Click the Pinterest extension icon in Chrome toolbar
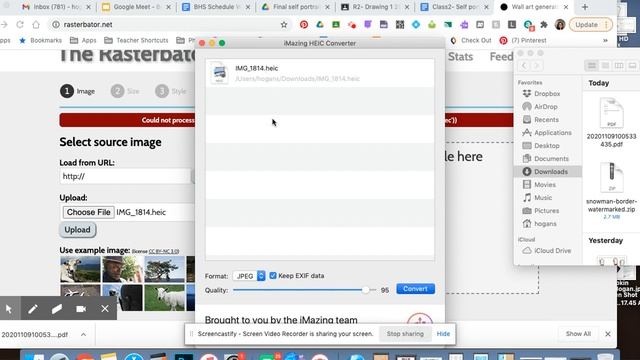 click(x=304, y=24)
